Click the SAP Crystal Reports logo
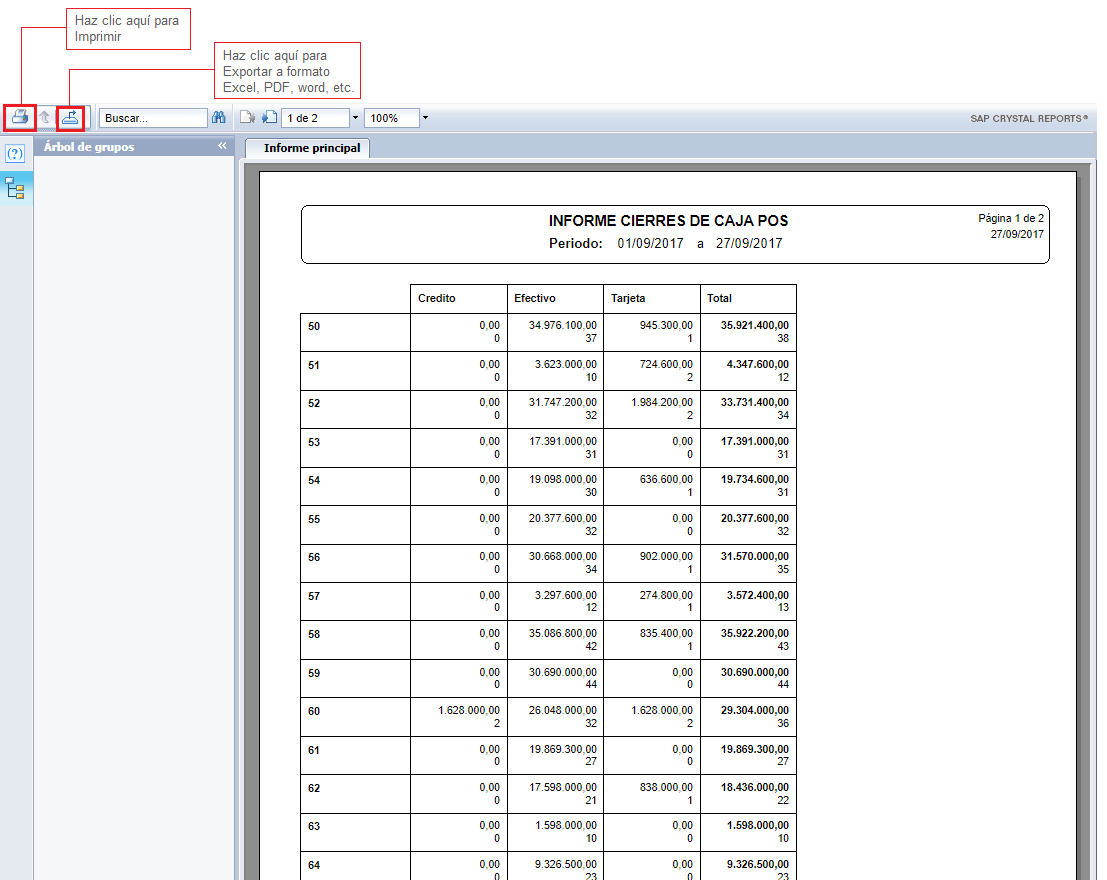Screen dimensions: 1107x880 click(x=1029, y=118)
